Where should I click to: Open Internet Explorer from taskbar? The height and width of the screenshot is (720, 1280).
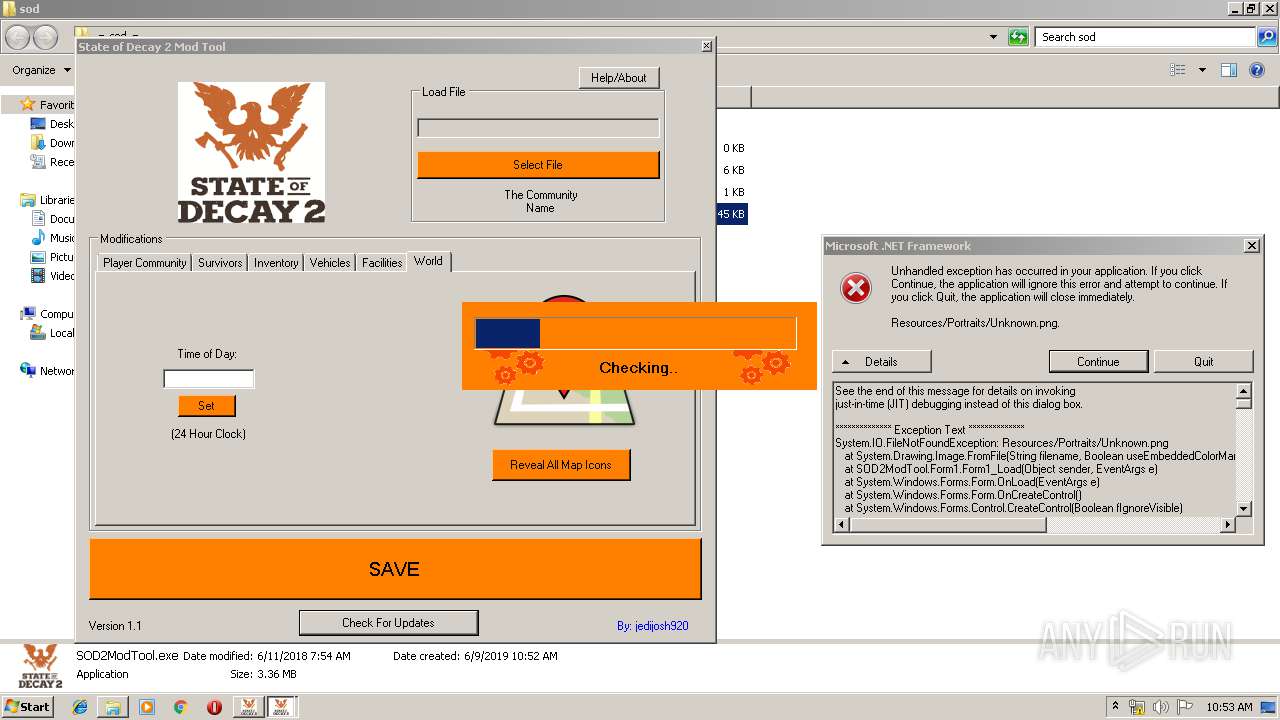coord(80,707)
